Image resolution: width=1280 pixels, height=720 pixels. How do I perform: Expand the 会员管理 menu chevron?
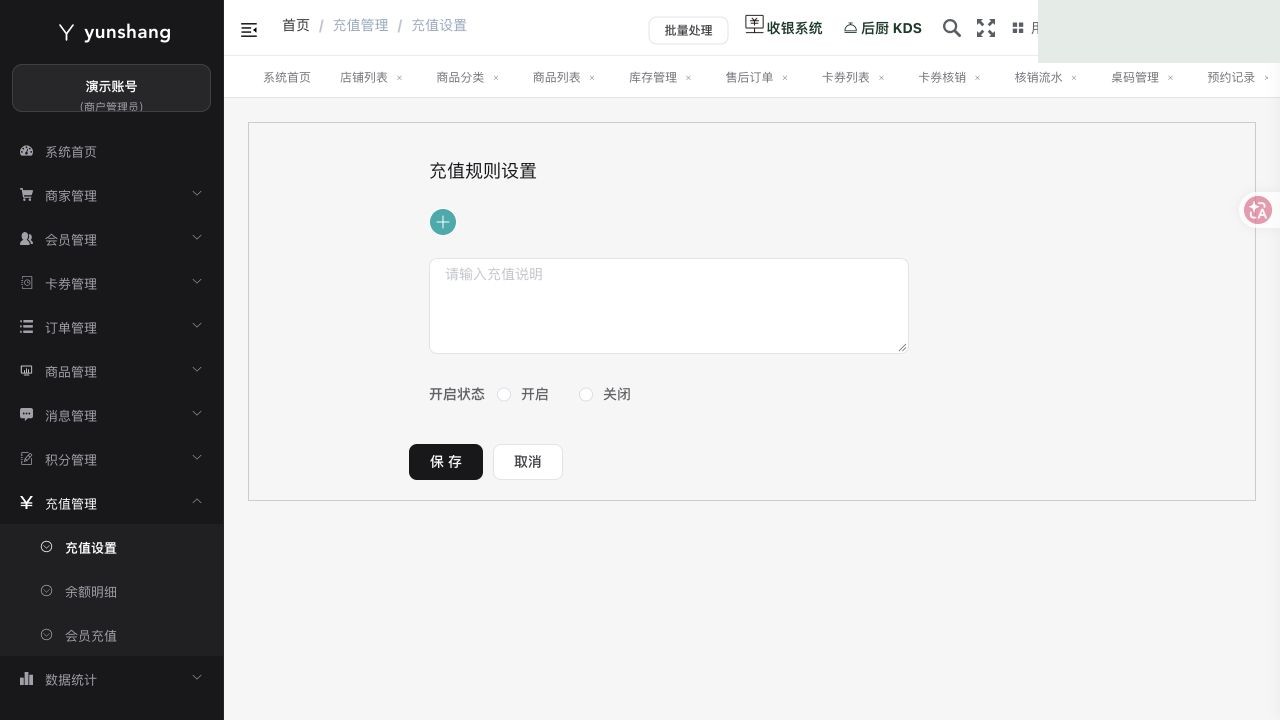click(197, 238)
